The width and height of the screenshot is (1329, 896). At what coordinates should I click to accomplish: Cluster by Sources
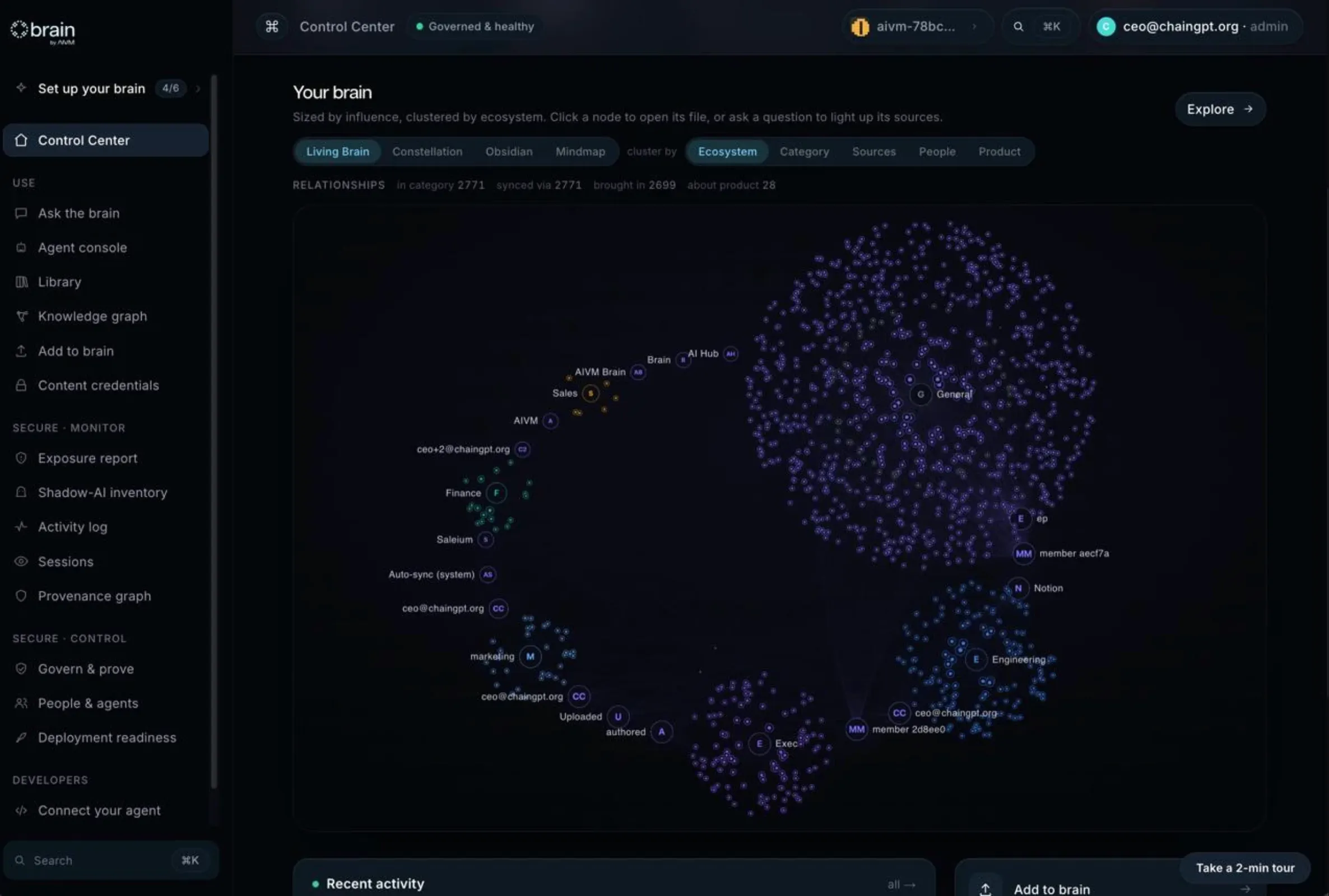click(x=873, y=151)
